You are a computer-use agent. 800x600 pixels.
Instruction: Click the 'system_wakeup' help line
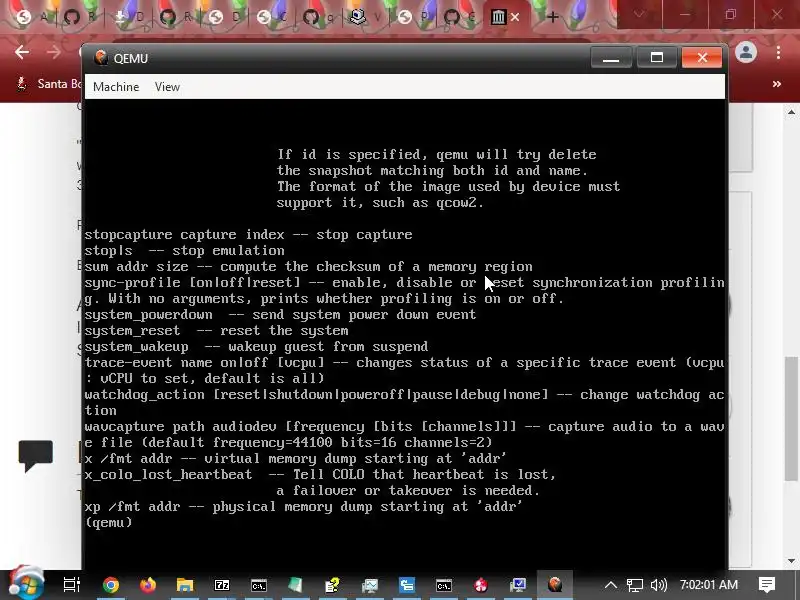pyautogui.click(x=256, y=346)
